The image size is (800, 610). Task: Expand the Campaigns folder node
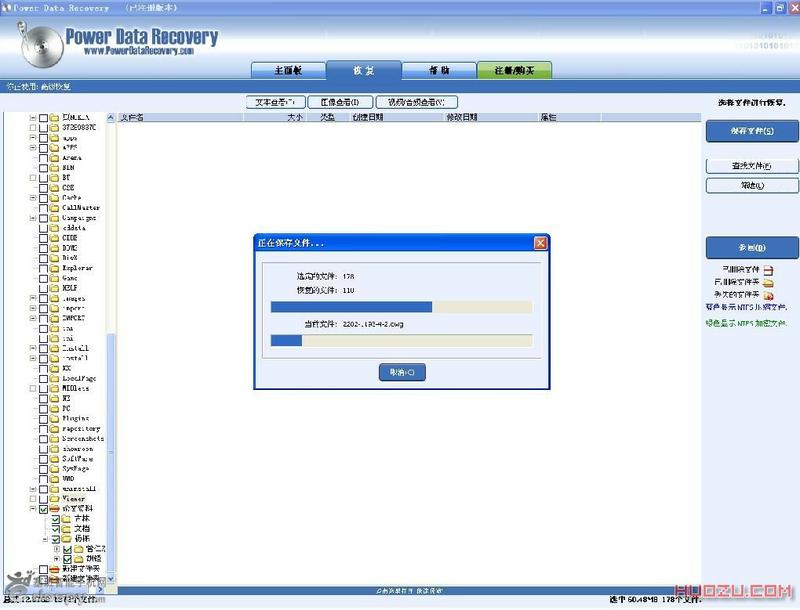[33, 218]
